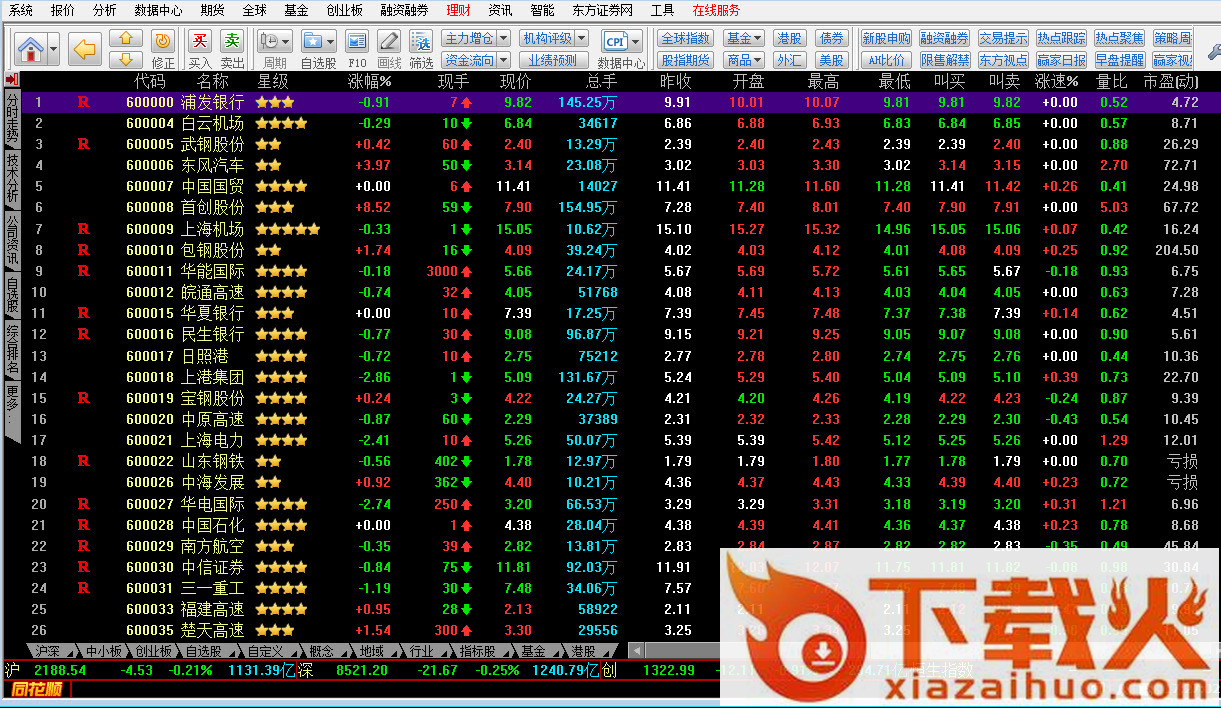This screenshot has width=1221, height=708.
Task: Open the 数据中心 menu
Action: click(x=158, y=10)
